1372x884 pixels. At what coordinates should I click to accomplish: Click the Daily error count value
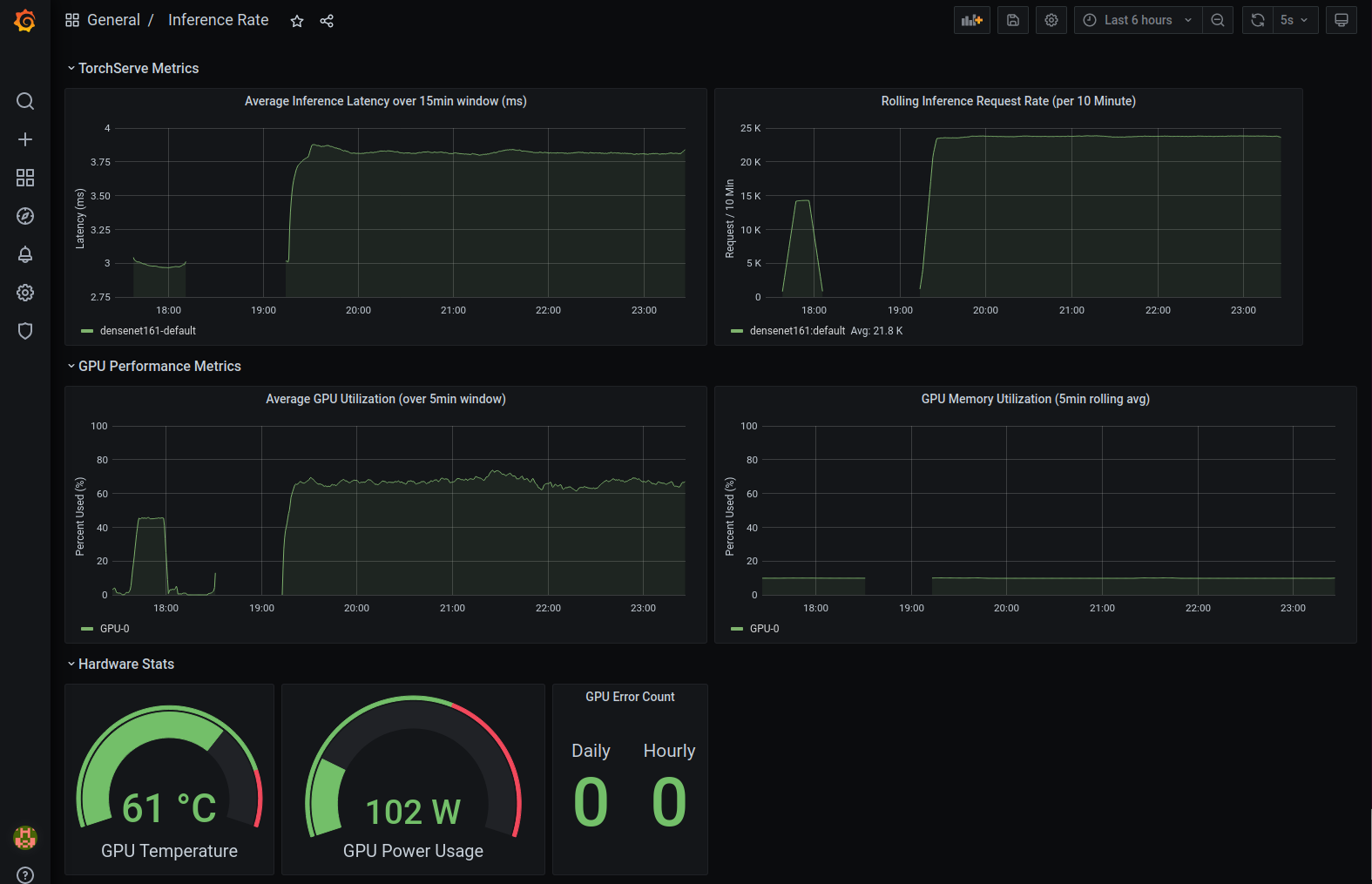[591, 802]
